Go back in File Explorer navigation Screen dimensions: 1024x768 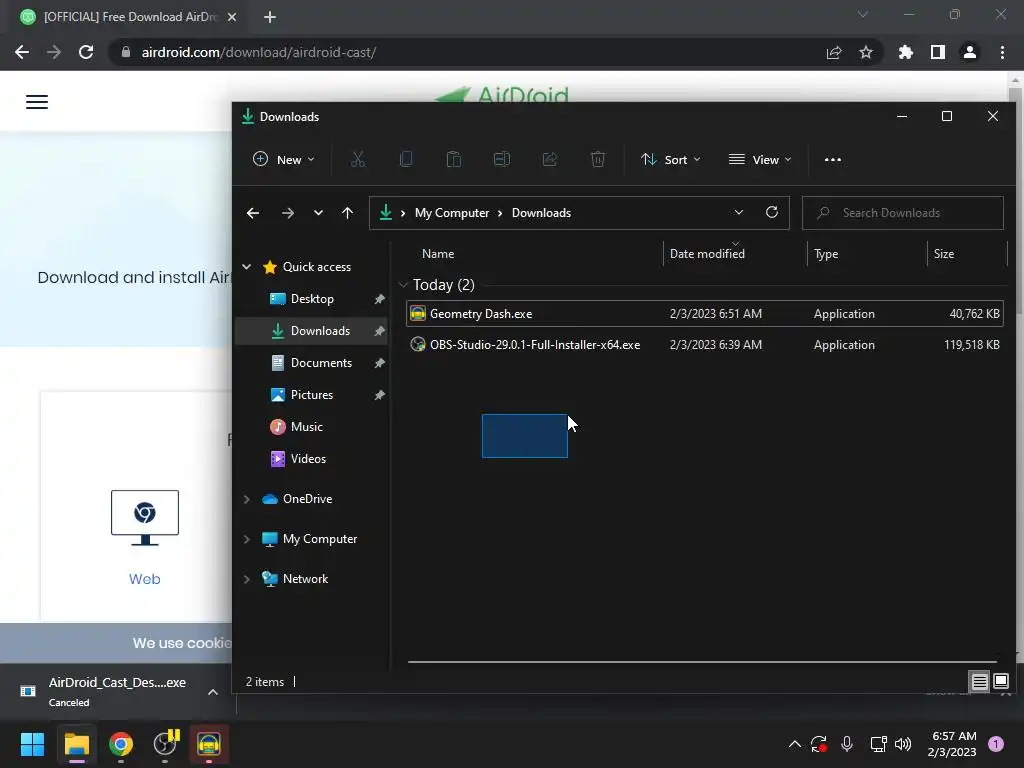tap(253, 213)
